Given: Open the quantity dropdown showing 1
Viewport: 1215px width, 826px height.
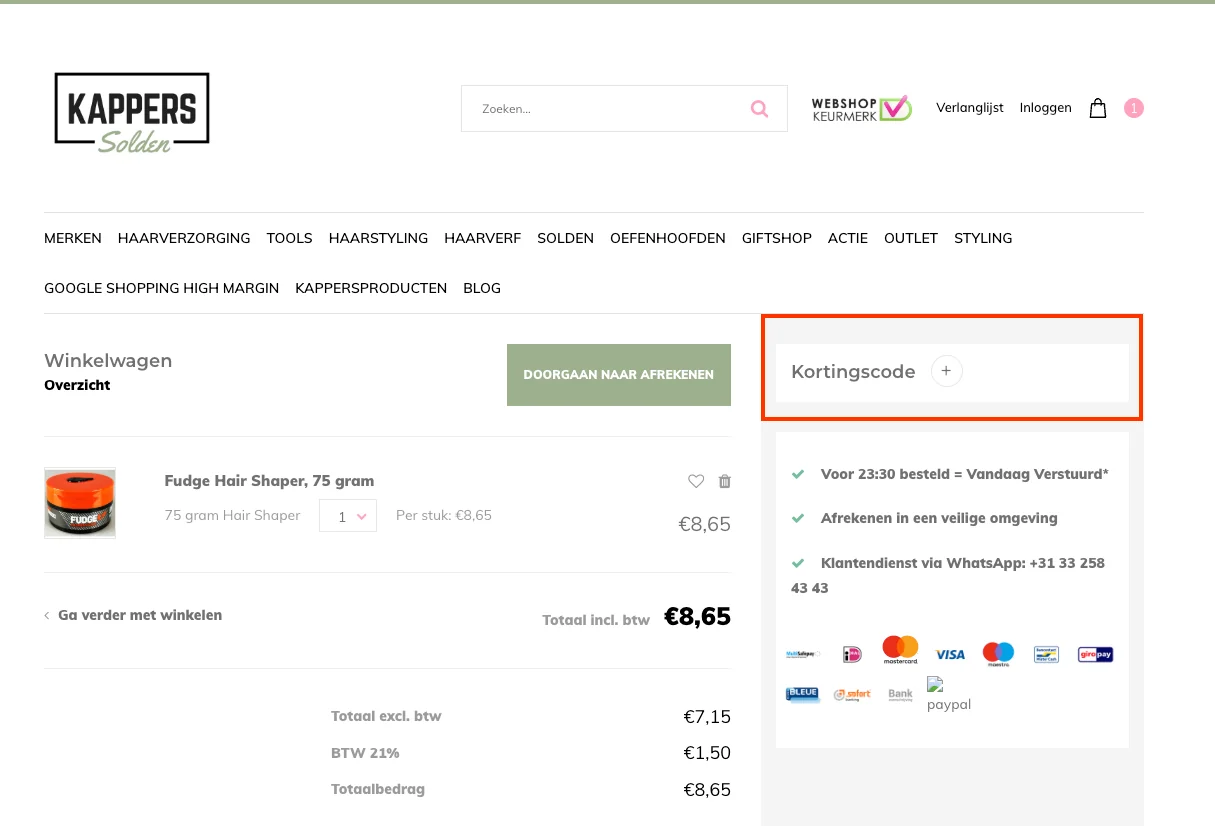Looking at the screenshot, I should 348,516.
